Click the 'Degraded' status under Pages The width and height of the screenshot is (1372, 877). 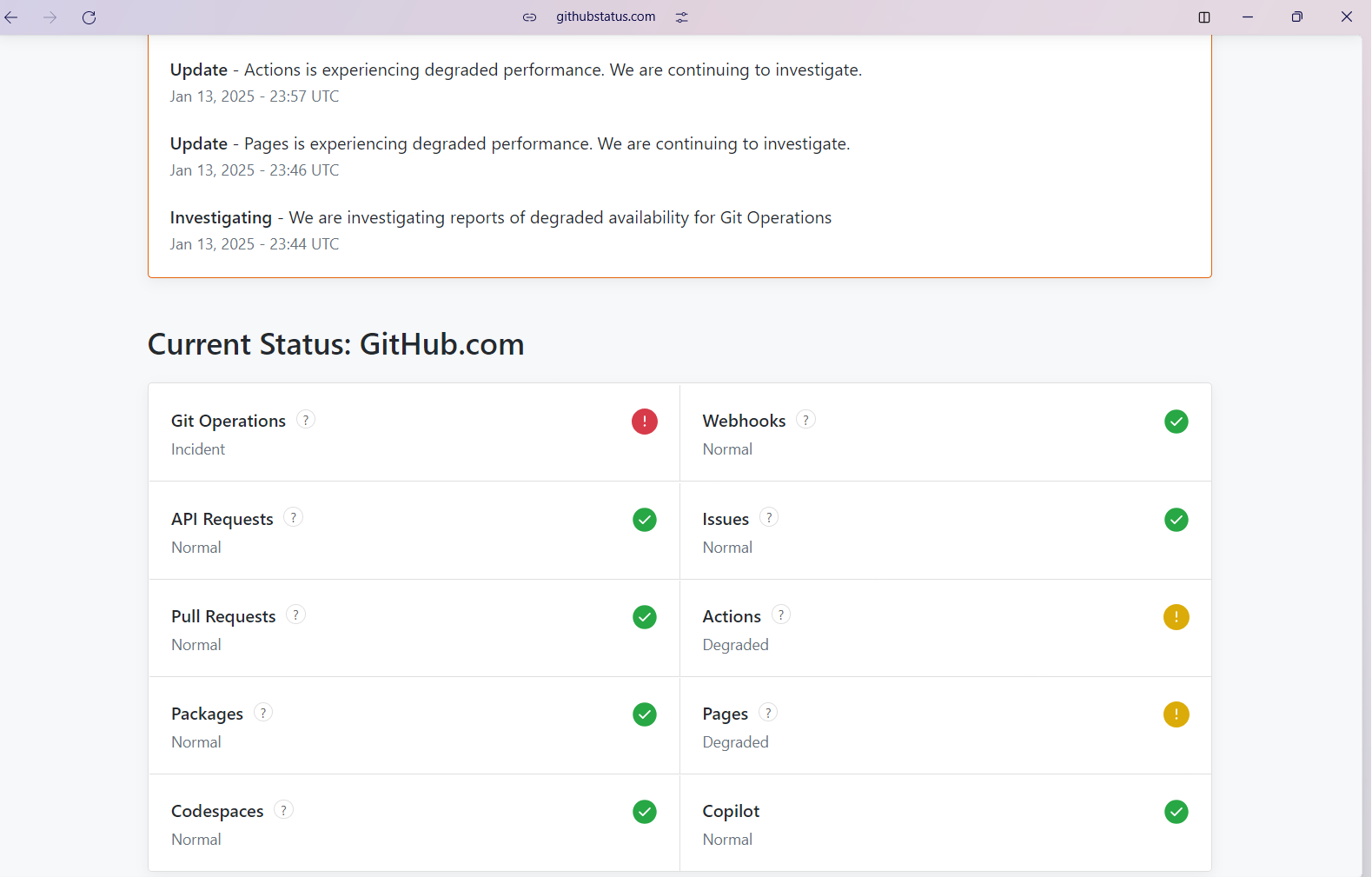pos(736,742)
